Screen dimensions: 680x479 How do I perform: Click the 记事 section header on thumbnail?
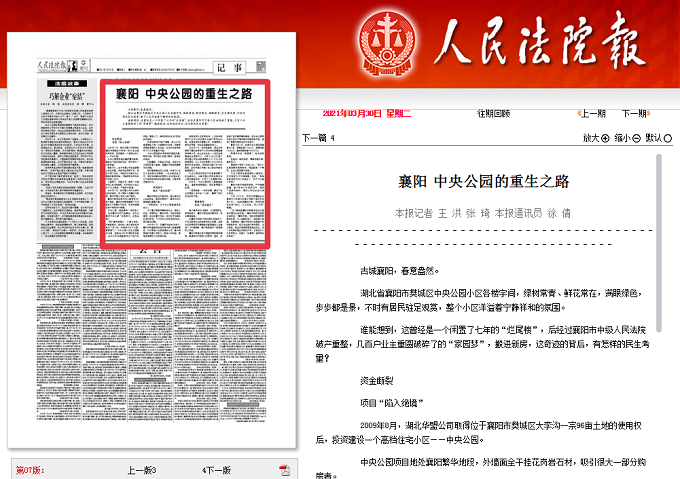click(229, 68)
